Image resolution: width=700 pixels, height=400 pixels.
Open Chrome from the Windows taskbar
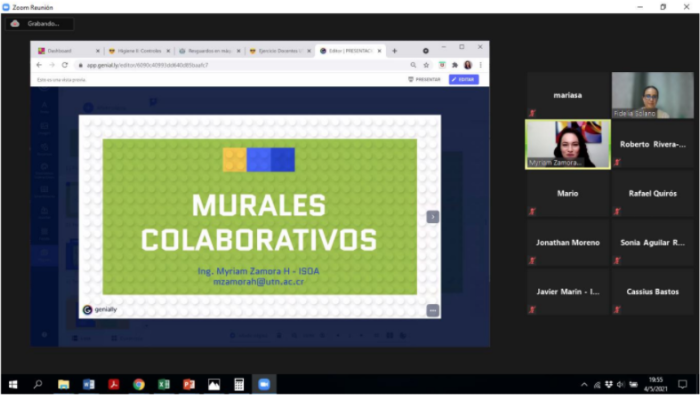[x=139, y=384]
